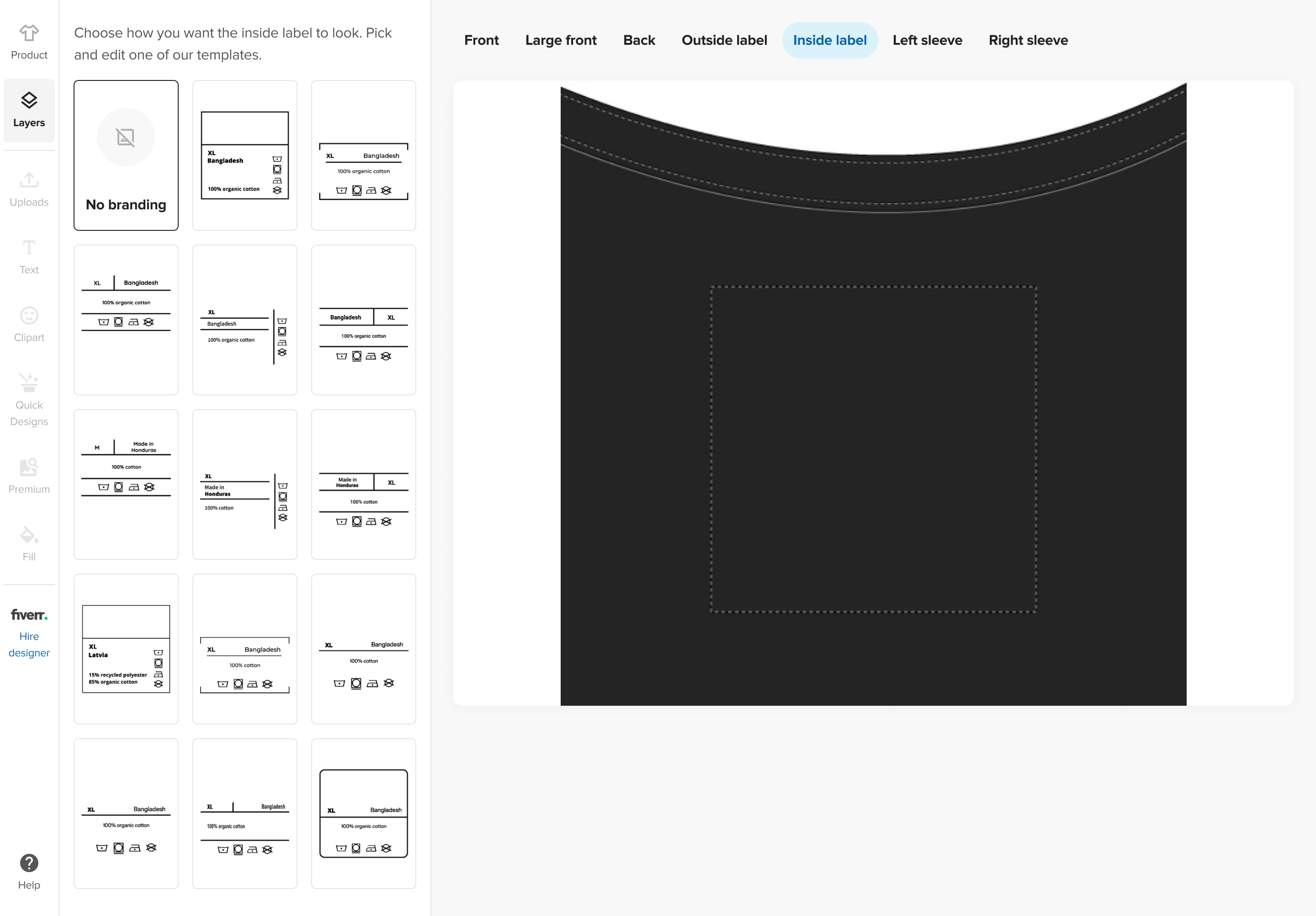Select the No branding label template
Viewport: 1316px width, 916px height.
pos(126,154)
